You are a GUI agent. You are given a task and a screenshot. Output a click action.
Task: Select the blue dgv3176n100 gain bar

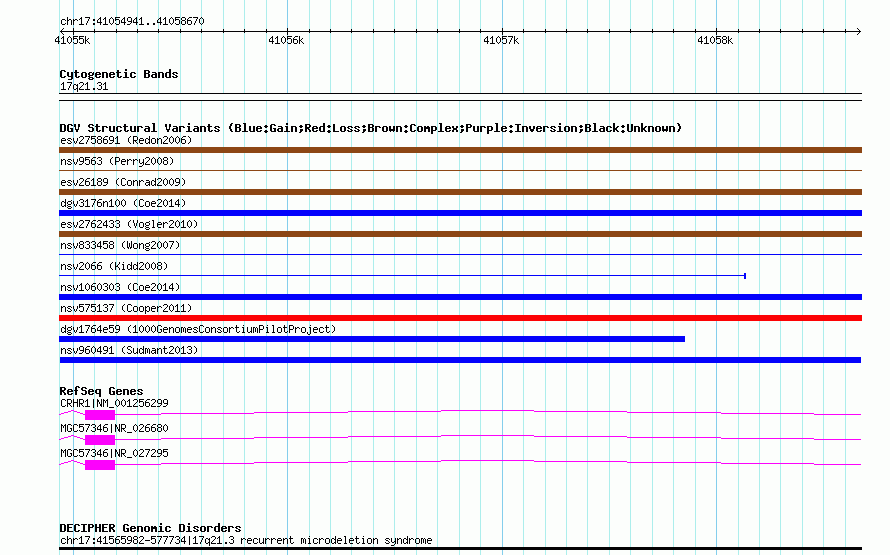pos(460,213)
